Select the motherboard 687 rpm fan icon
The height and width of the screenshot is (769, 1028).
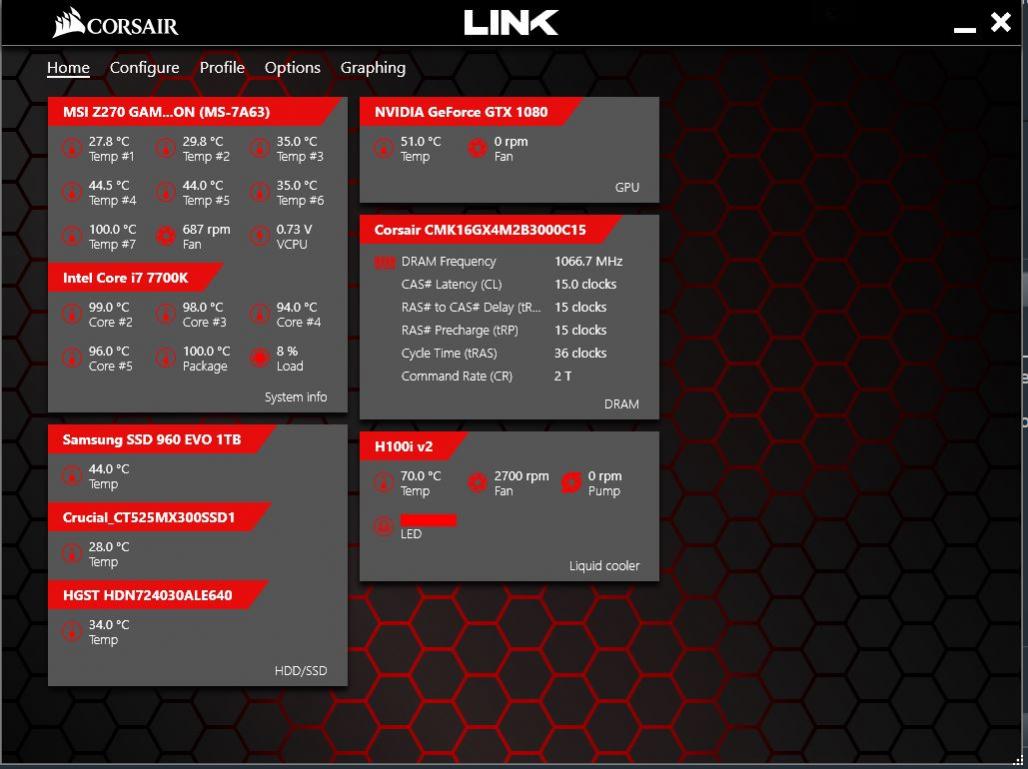tap(165, 237)
